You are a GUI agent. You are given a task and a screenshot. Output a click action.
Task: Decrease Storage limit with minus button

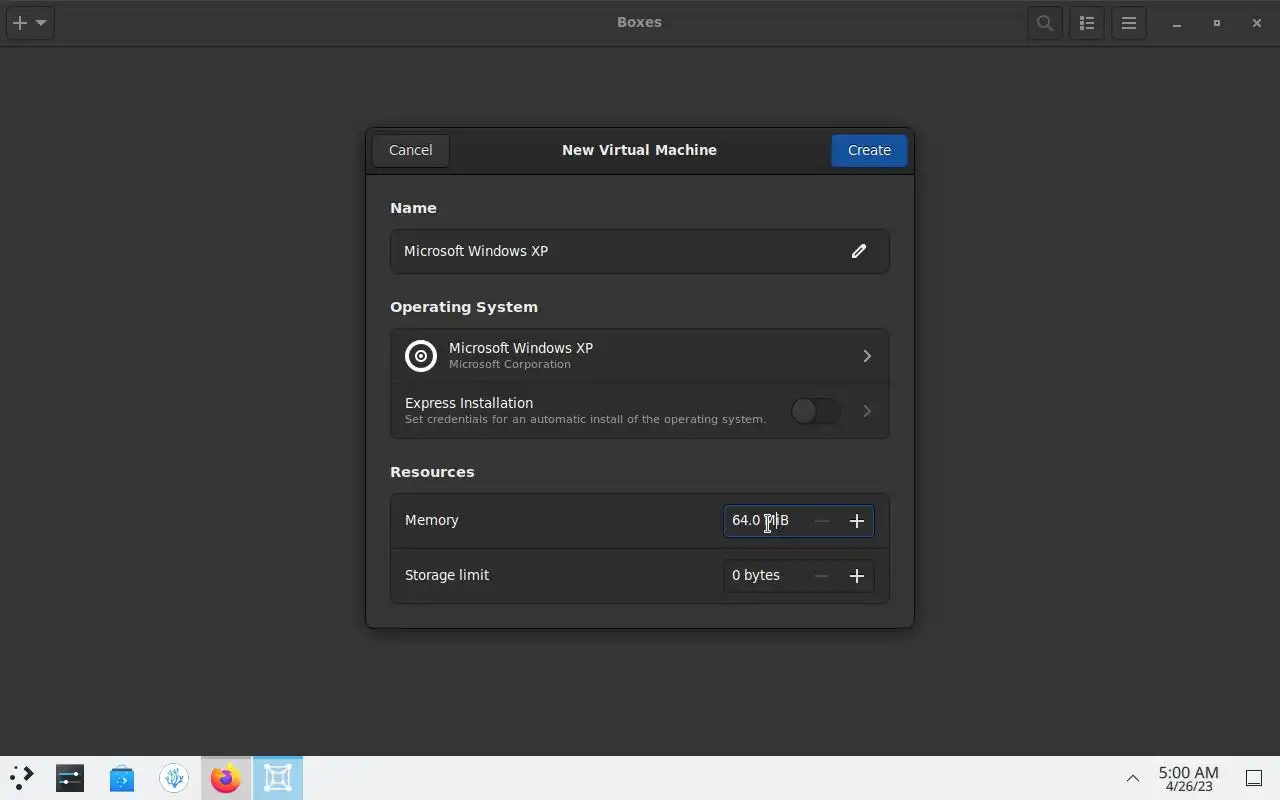click(822, 576)
